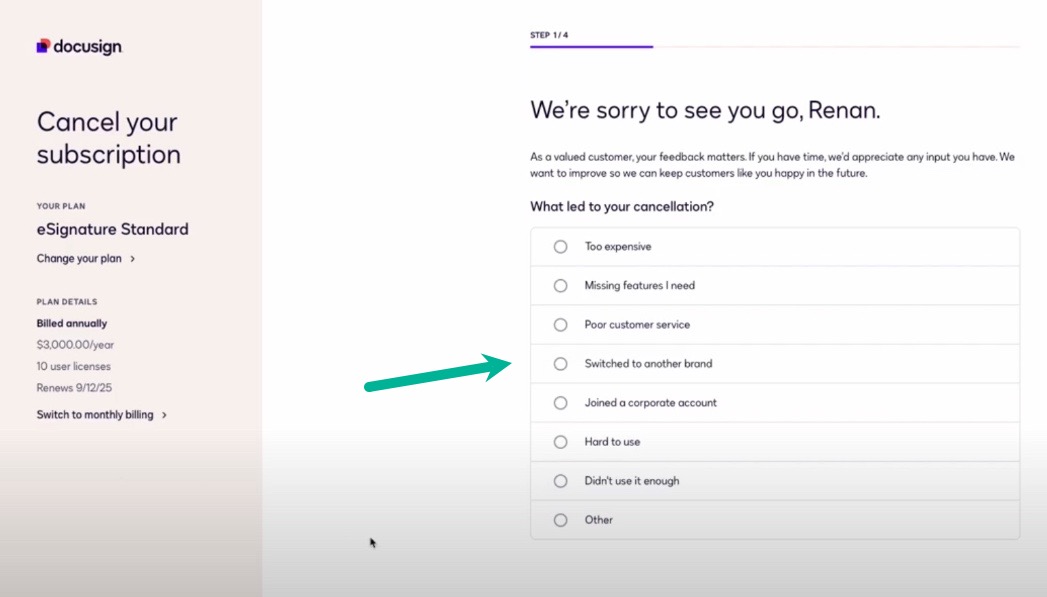This screenshot has width=1047, height=597.
Task: Select the "Other" cancellation reason
Action: 560,519
